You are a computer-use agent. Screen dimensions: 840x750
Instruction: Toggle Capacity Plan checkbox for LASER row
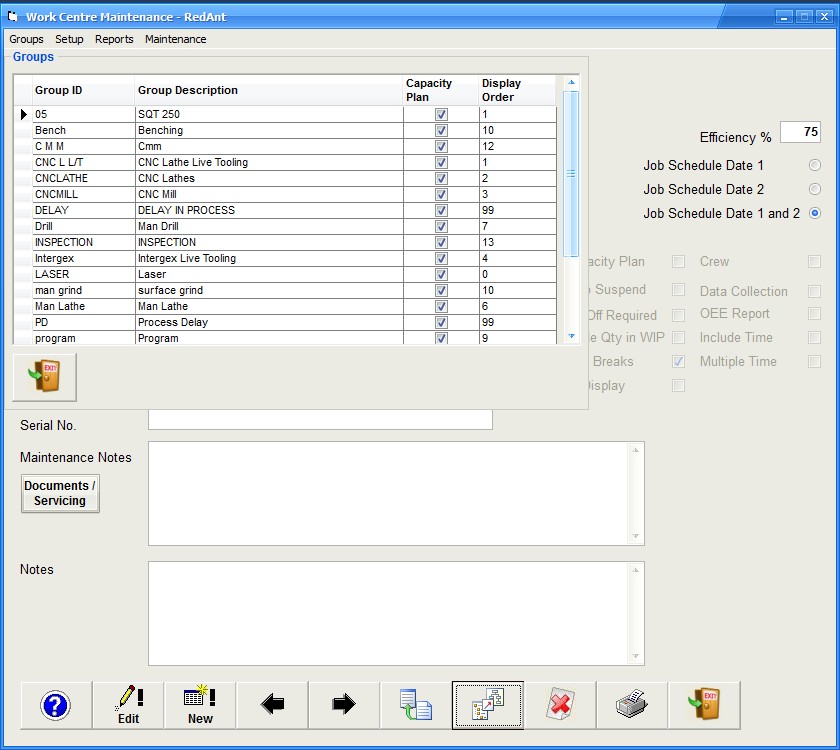441,274
